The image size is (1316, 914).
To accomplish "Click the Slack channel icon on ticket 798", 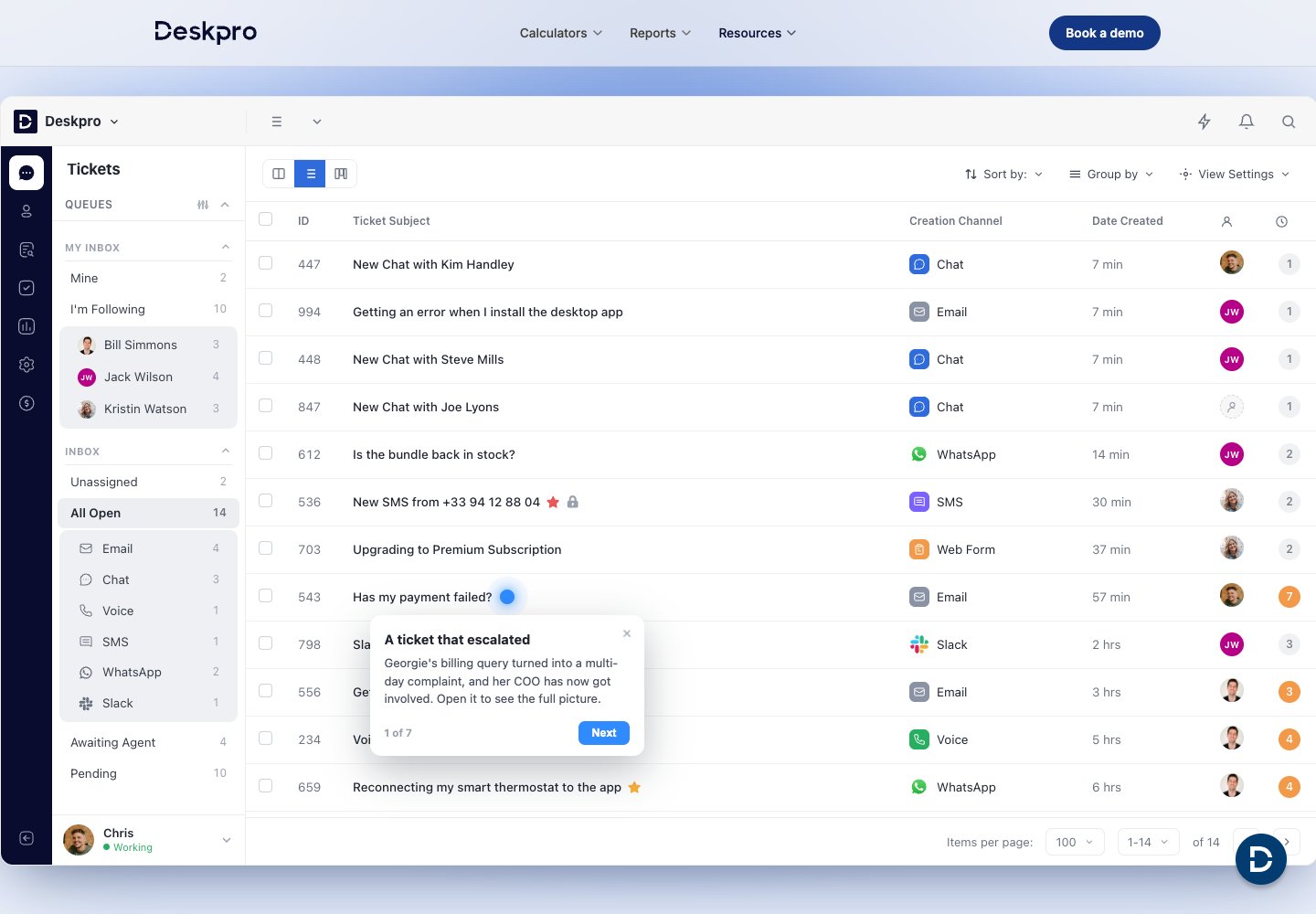I will pyautogui.click(x=919, y=644).
